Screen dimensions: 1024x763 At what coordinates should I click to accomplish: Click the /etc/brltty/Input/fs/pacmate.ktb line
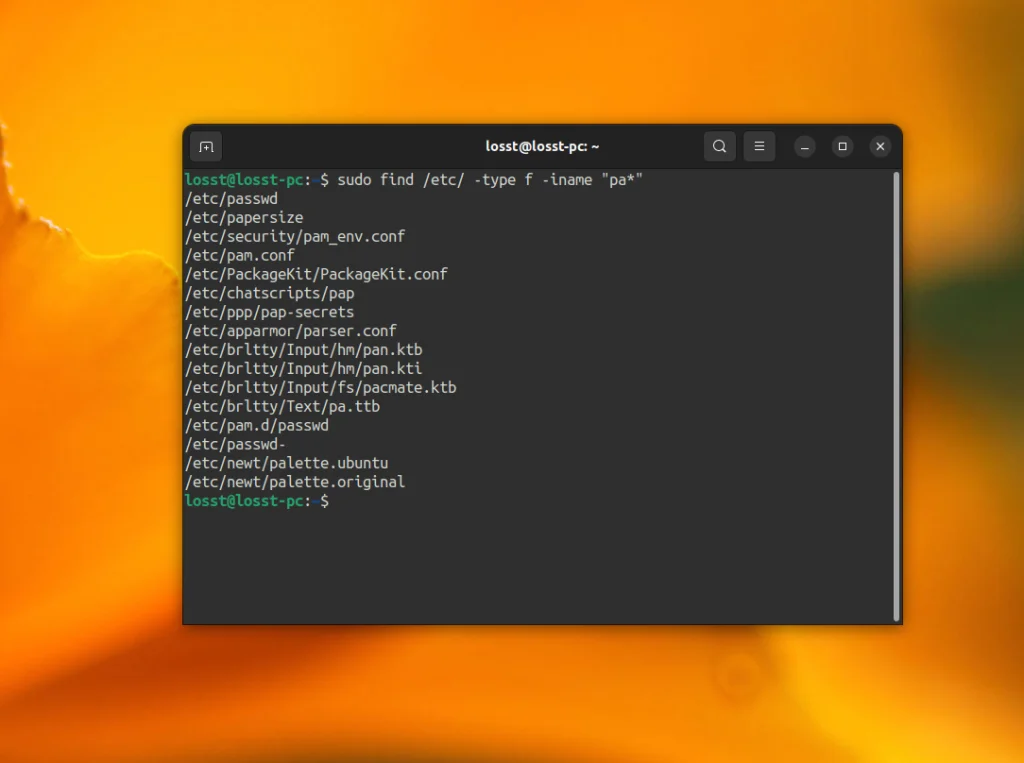[x=321, y=388]
